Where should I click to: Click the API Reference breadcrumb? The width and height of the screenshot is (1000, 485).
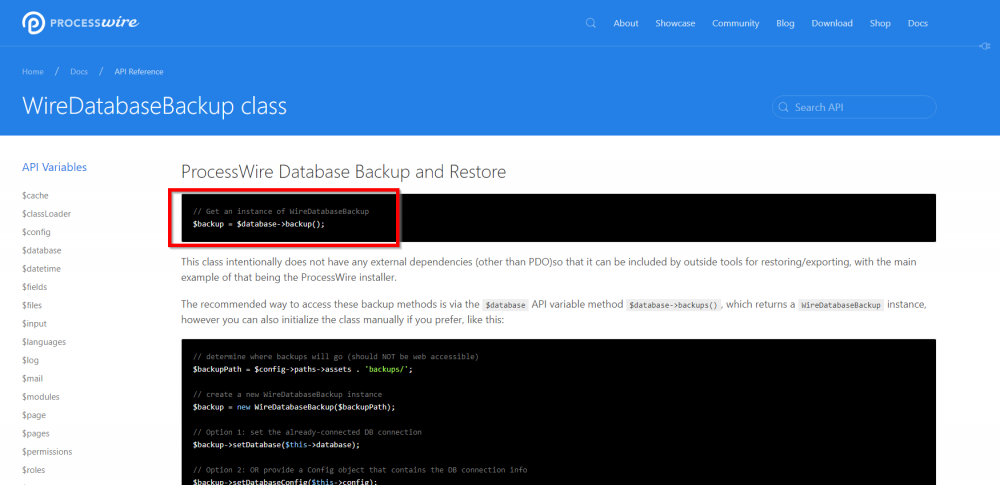[139, 72]
